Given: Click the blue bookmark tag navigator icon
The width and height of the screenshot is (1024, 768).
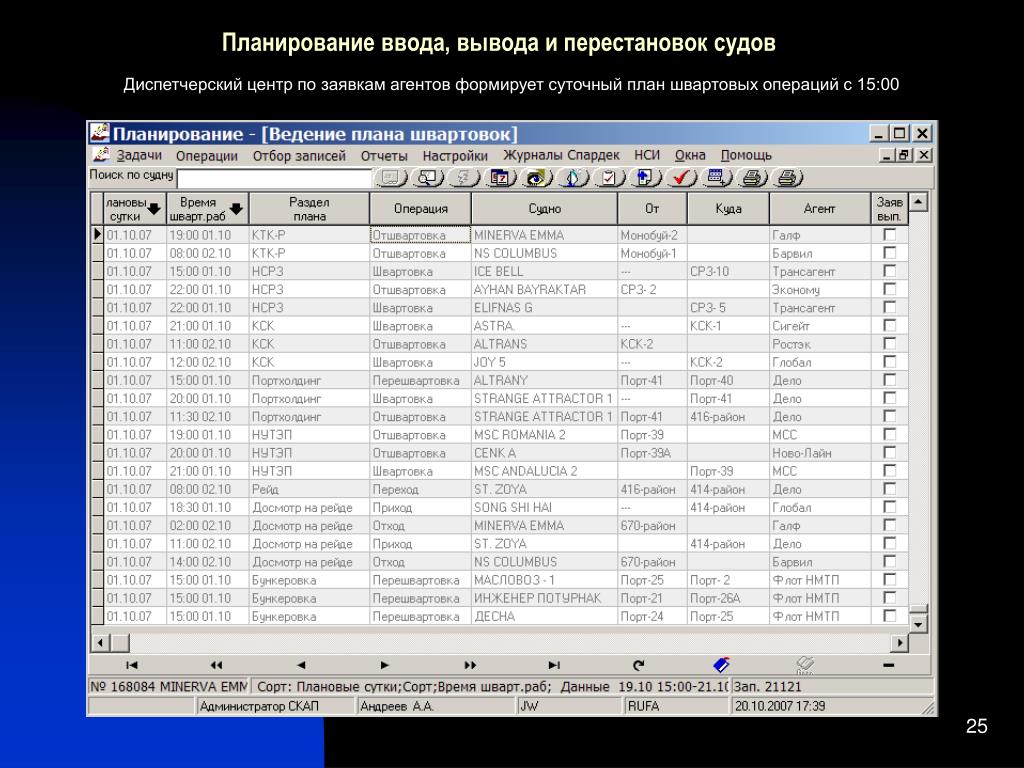Looking at the screenshot, I should tap(722, 665).
